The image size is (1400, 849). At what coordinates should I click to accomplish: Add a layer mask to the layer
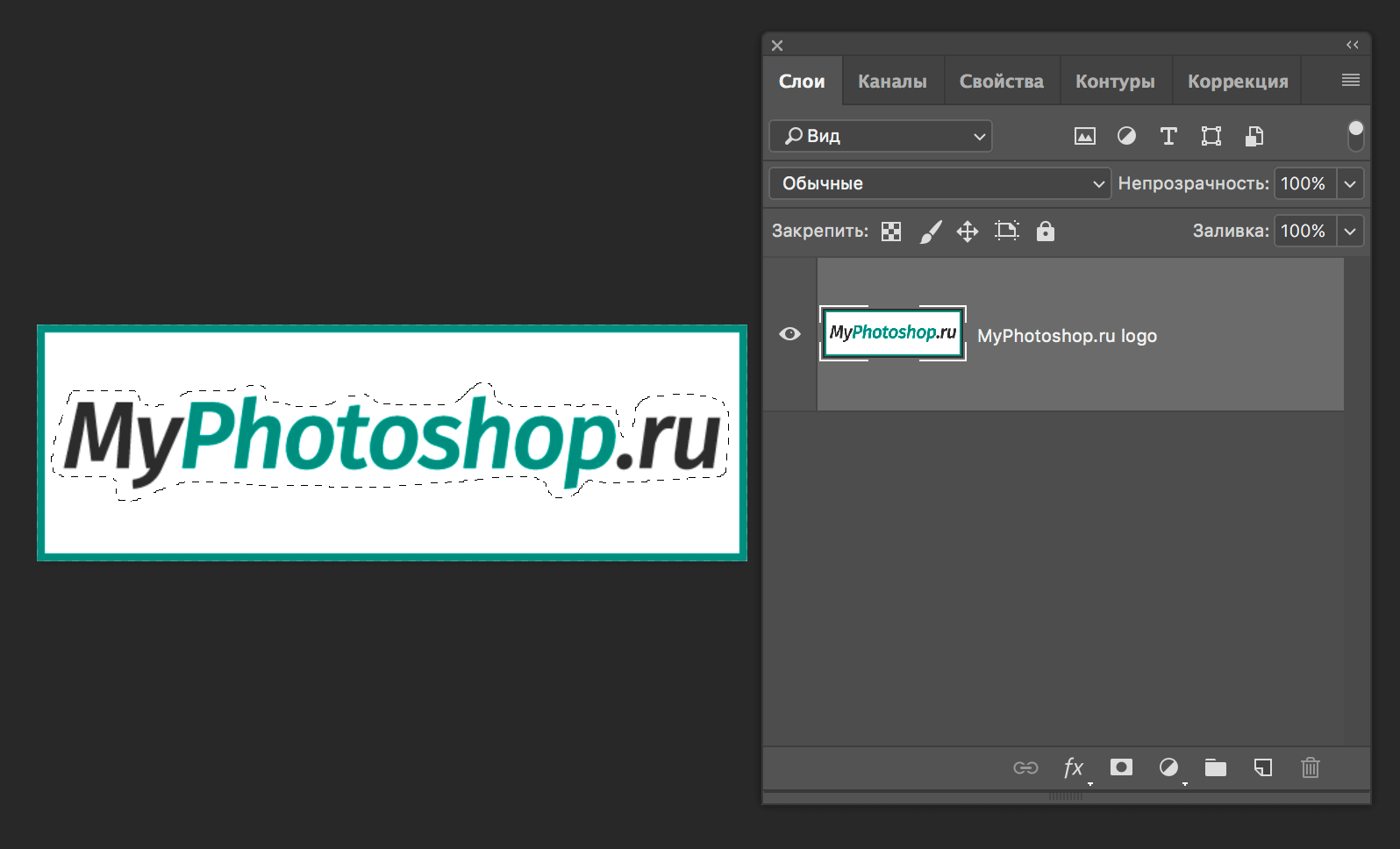pos(1121,767)
